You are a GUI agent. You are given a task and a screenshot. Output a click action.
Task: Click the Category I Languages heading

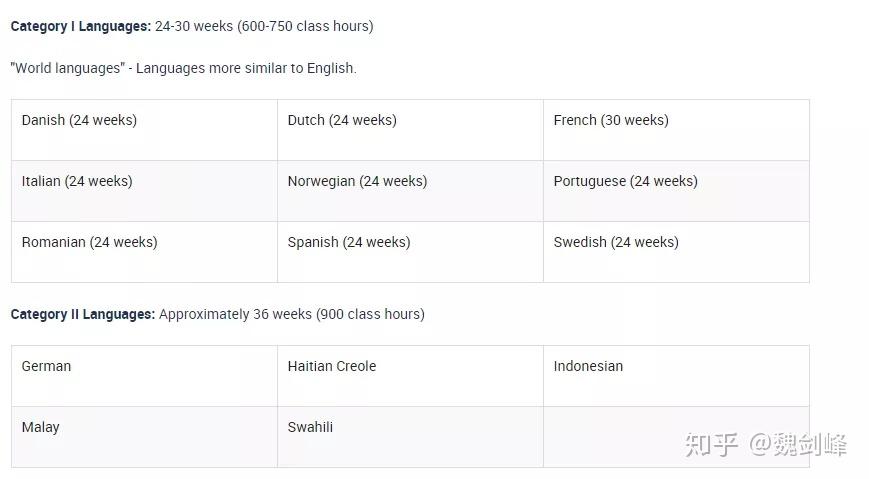click(x=81, y=26)
